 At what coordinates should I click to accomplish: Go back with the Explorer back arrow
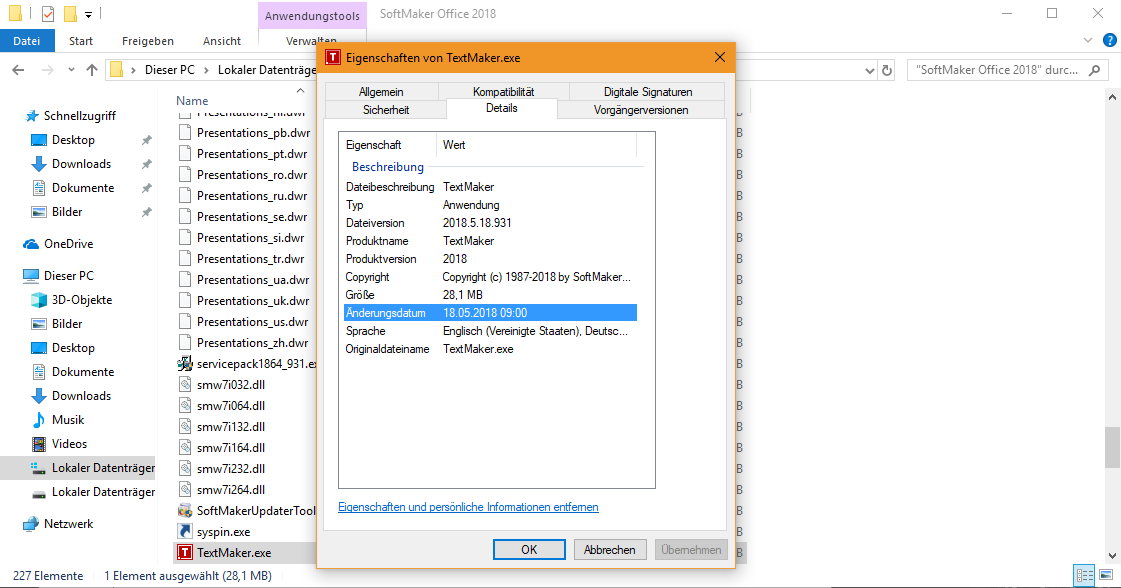coord(18,70)
